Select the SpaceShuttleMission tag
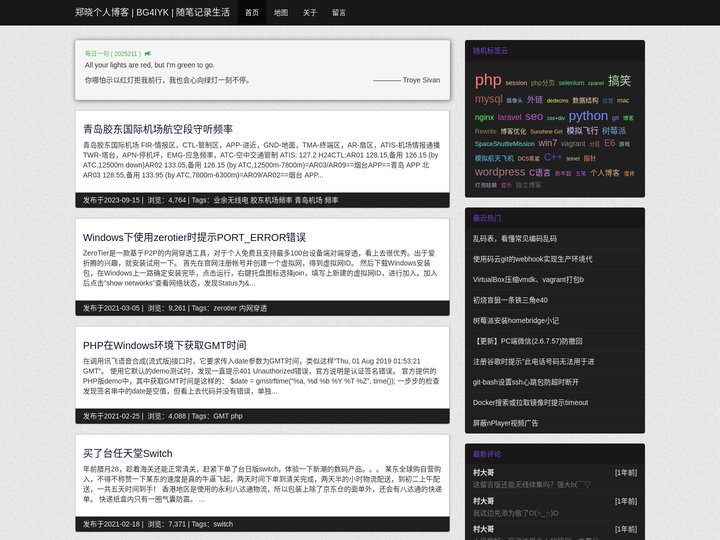Image resolution: width=720 pixels, height=540 pixels. click(505, 144)
